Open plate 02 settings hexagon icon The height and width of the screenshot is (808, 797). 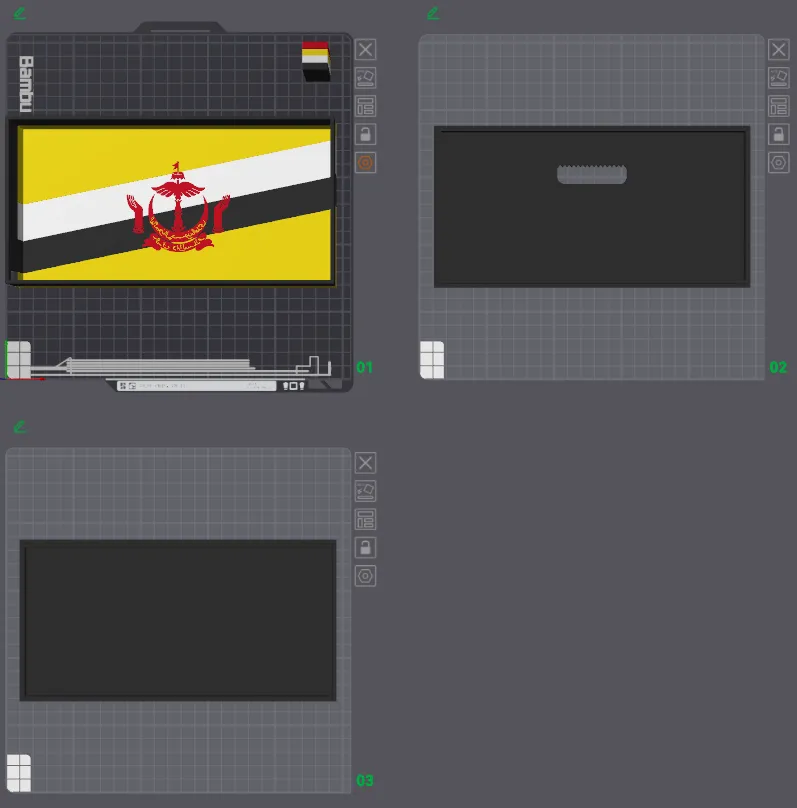point(778,163)
